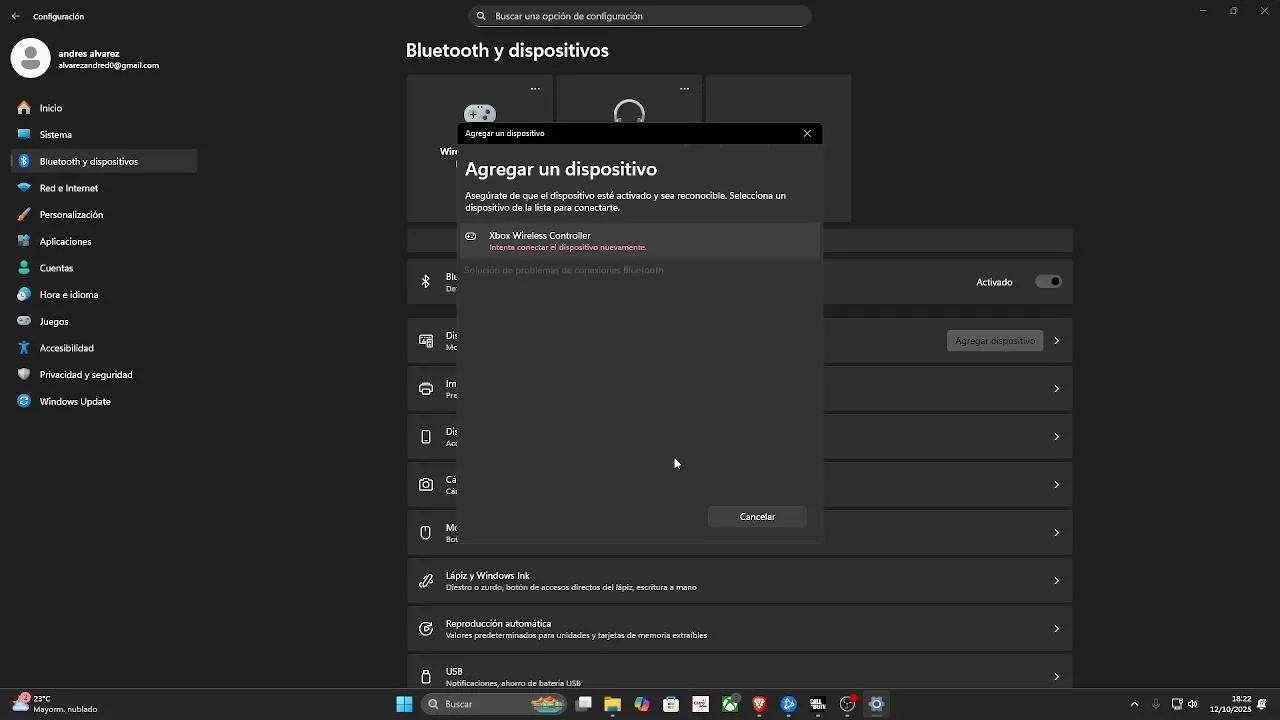Image resolution: width=1280 pixels, height=720 pixels.
Task: Toggle the Bluetooth Activado switch
Action: coord(1048,282)
